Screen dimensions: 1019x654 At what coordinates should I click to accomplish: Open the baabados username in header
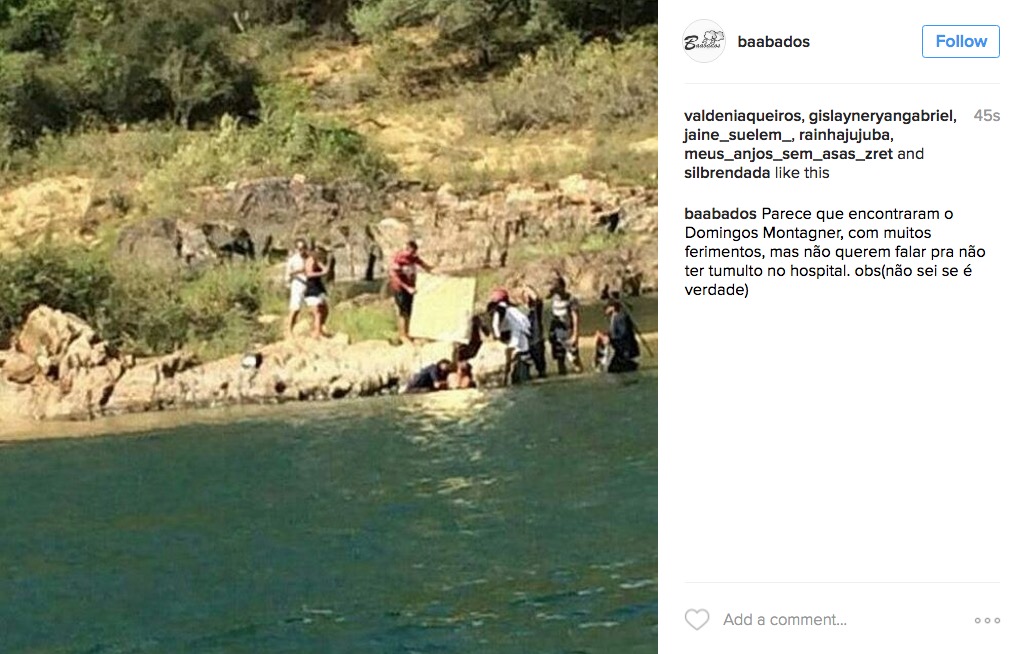(x=773, y=42)
